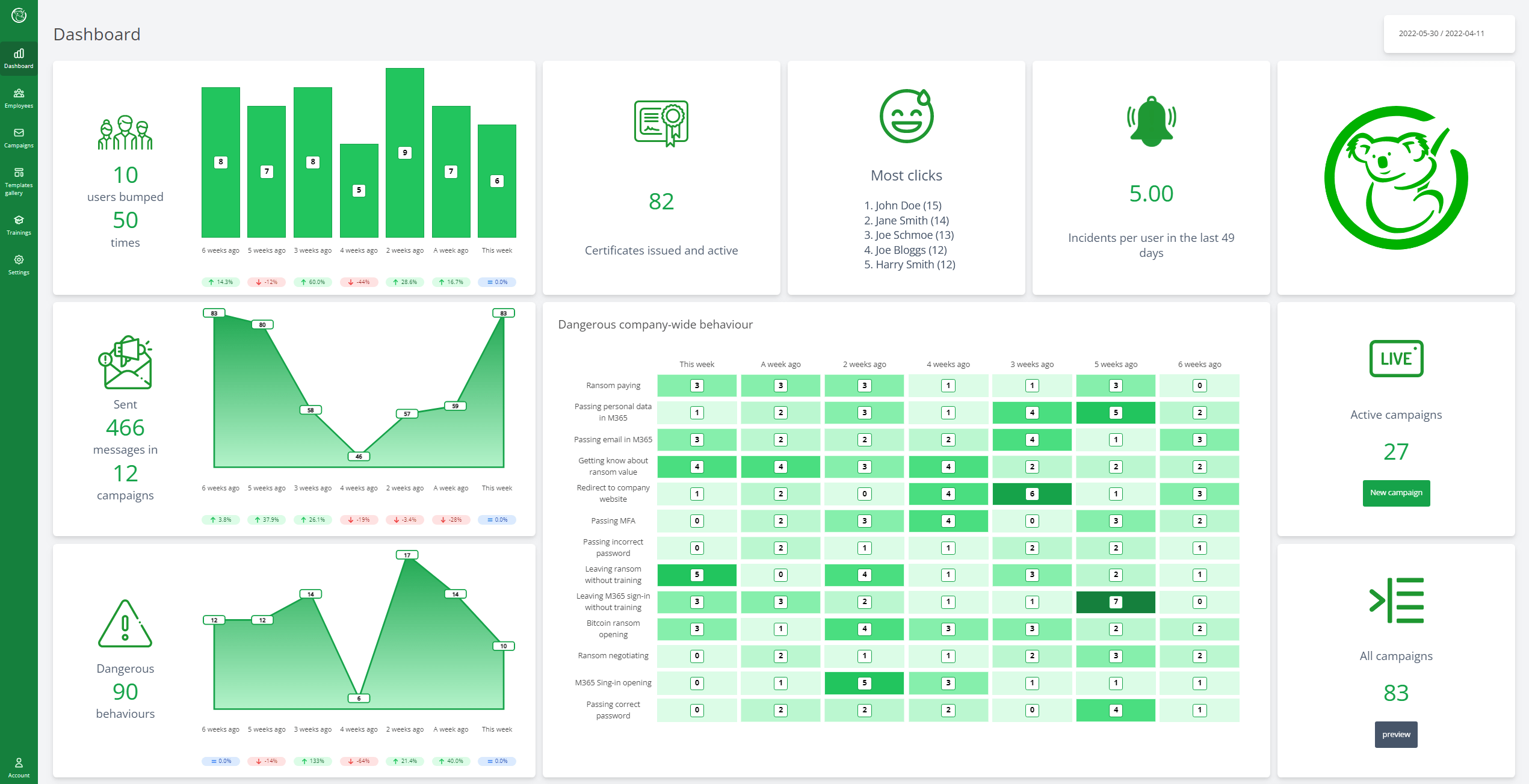The image size is (1529, 784).
Task: Click the 46 data point on sent chart
Action: pyautogui.click(x=359, y=457)
